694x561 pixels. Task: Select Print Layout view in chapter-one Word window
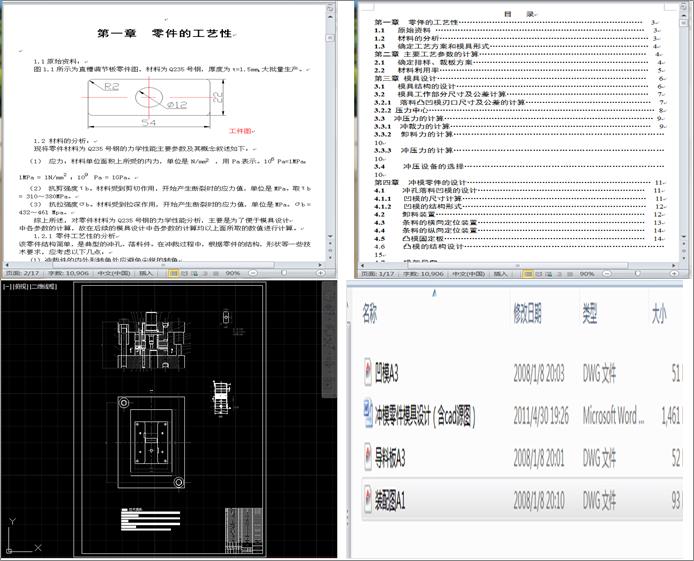coord(174,273)
